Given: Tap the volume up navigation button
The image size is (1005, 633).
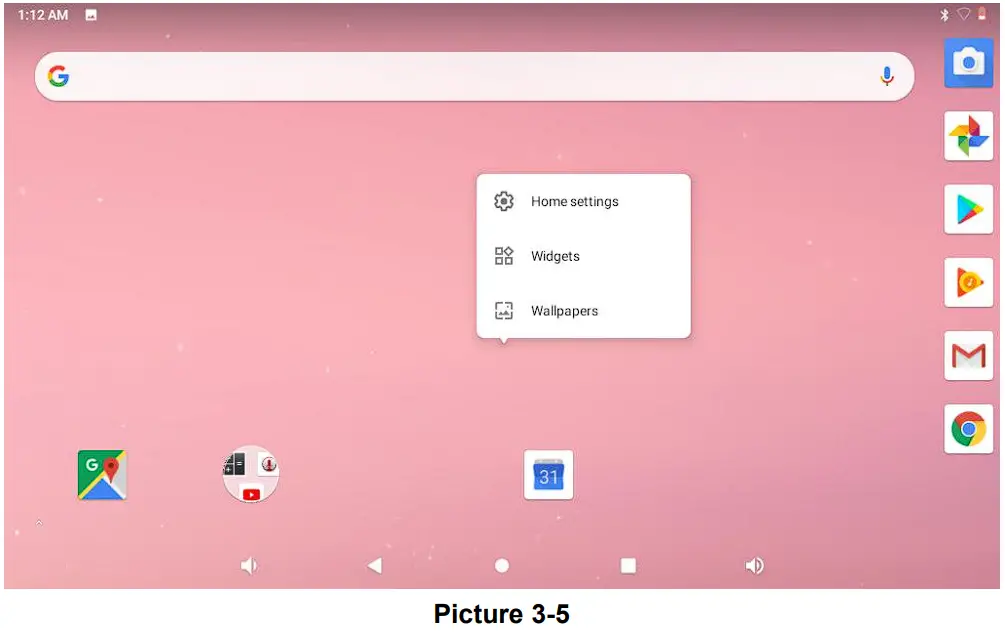Looking at the screenshot, I should [754, 566].
